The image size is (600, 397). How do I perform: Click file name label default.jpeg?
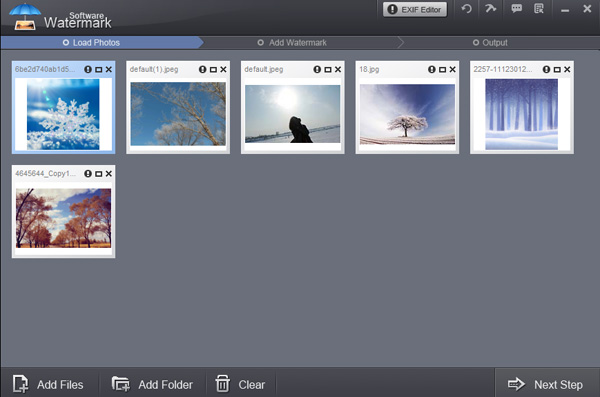264,69
